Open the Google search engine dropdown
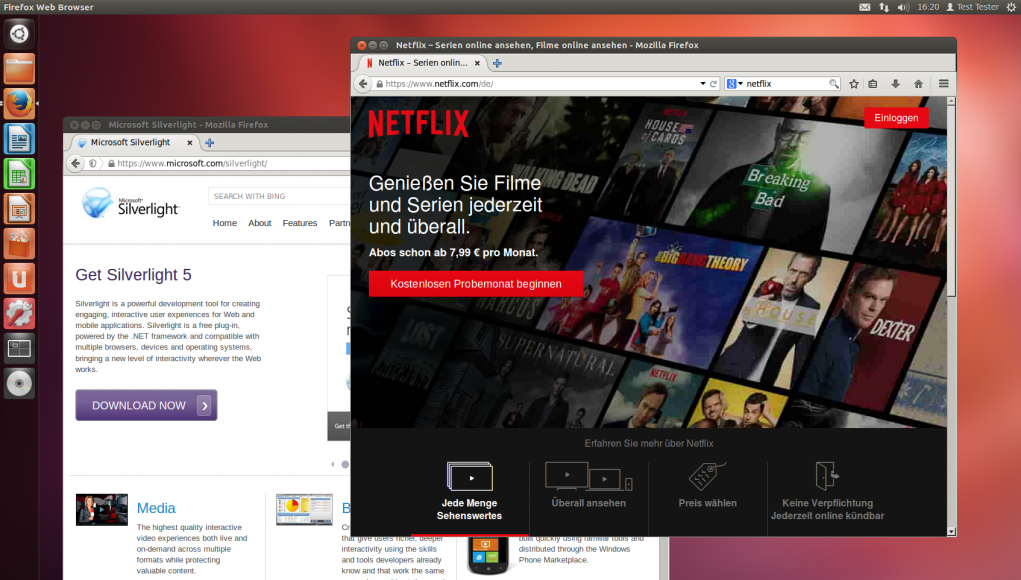 point(735,84)
